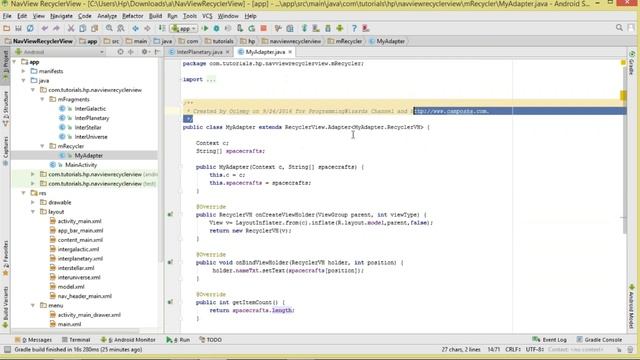Select InterGalactic class in tree

coord(90,109)
